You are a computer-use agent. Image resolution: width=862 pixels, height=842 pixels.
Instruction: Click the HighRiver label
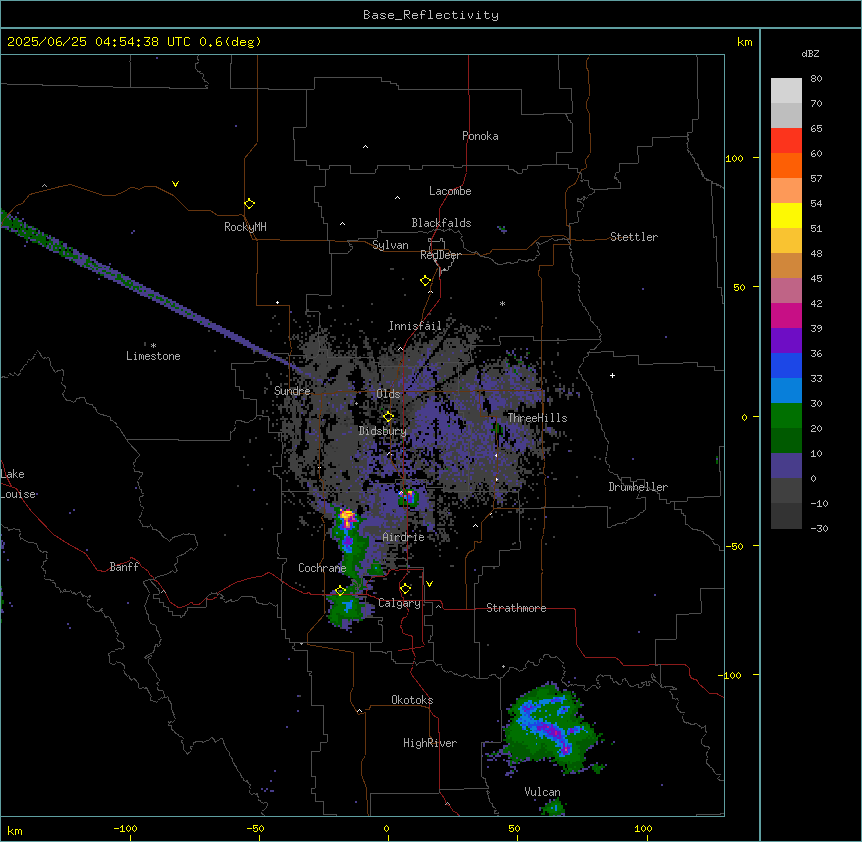coord(430,743)
